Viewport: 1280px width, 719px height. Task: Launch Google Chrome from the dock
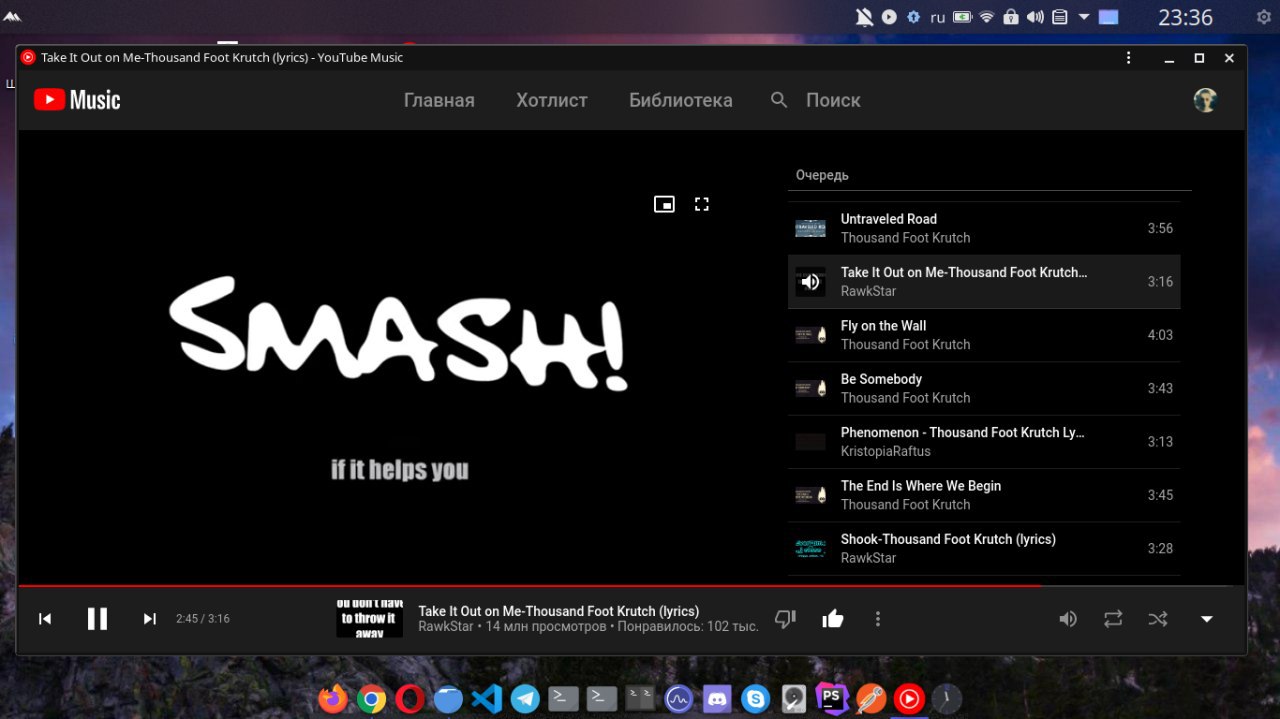click(372, 698)
